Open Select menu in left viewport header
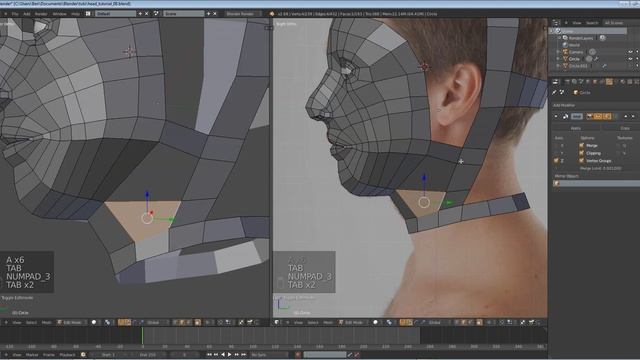Screen dimensions: 640x360 pyautogui.click(x=31, y=322)
